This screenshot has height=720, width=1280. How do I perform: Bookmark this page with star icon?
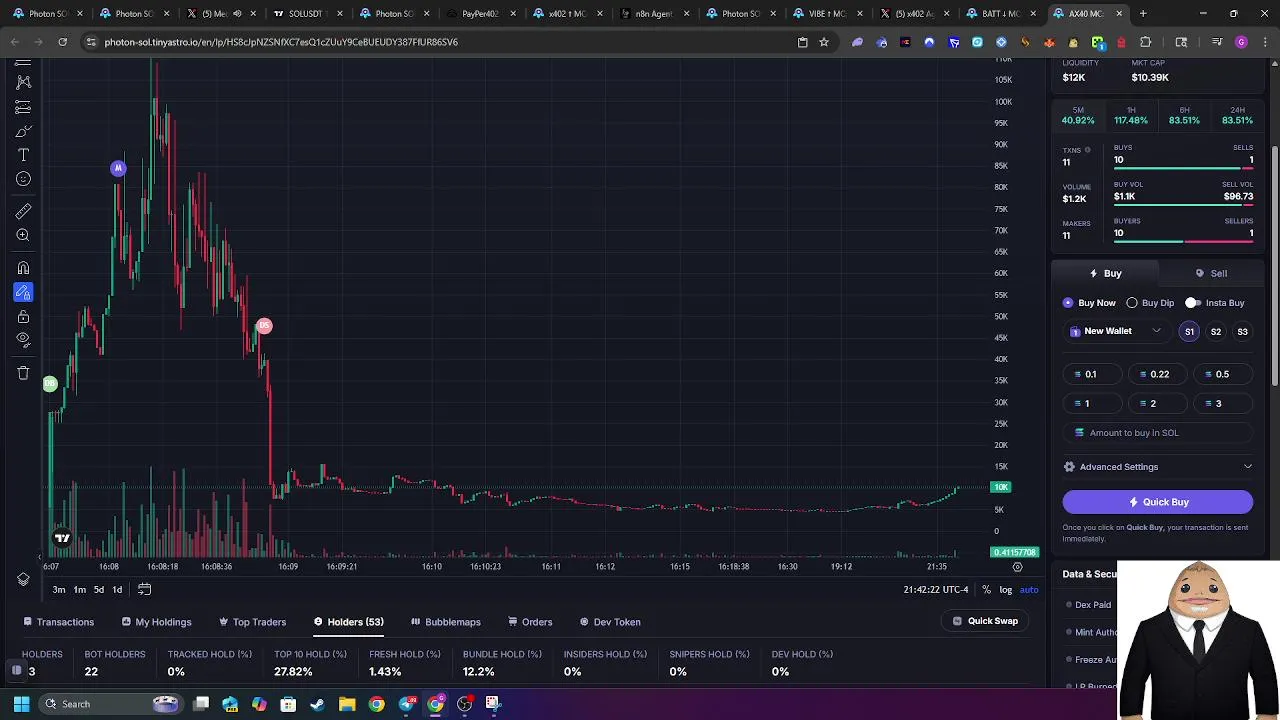point(824,42)
